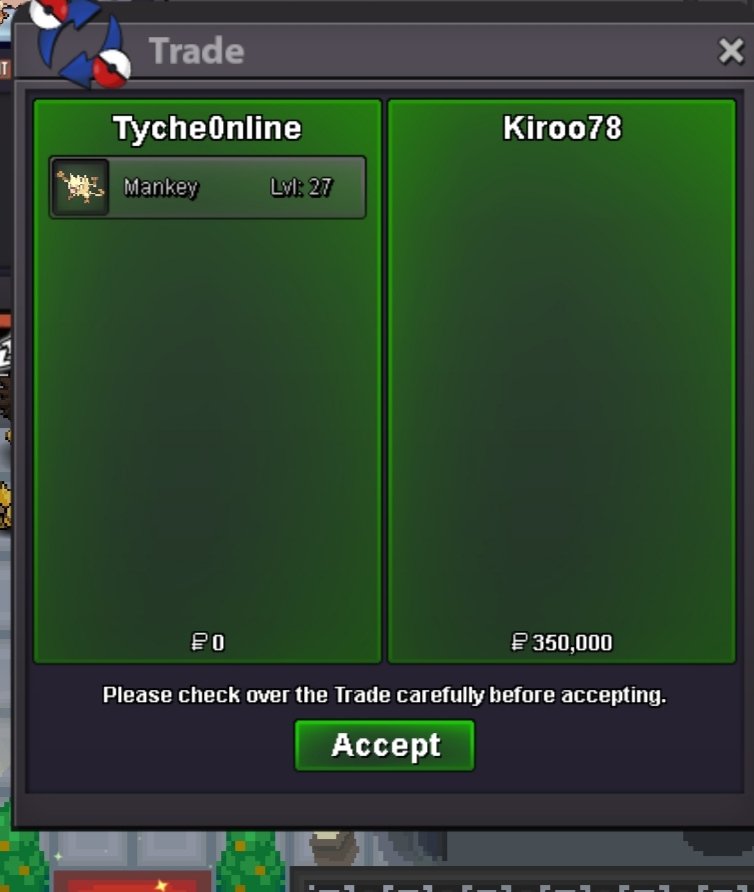
Task: Click the Accept trade button
Action: (385, 745)
